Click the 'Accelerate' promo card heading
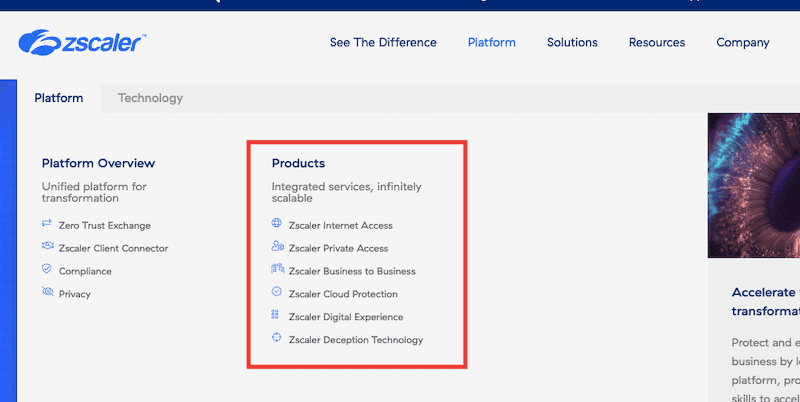 (x=765, y=302)
